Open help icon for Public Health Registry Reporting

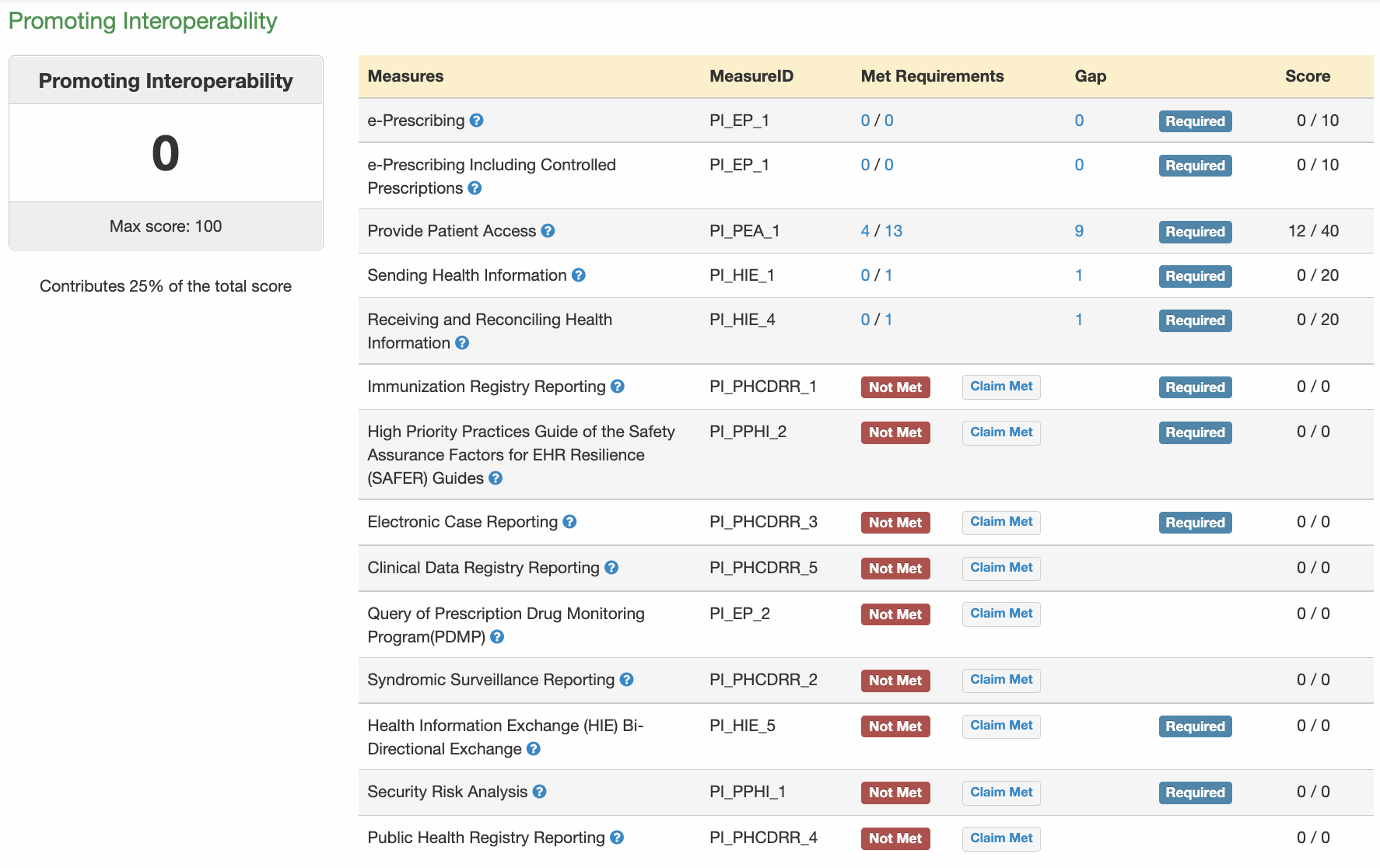click(617, 838)
